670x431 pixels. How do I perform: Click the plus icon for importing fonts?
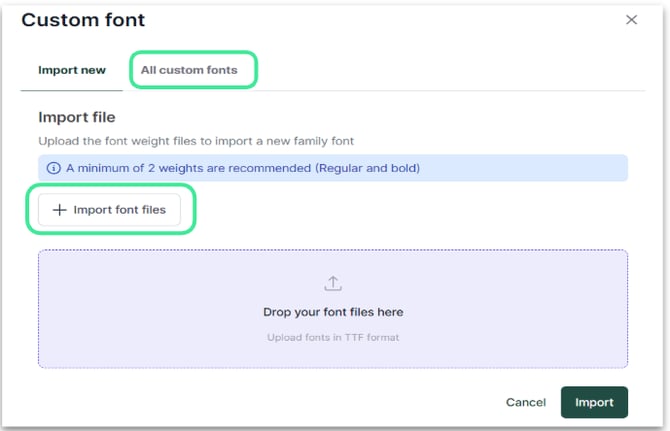(x=59, y=210)
